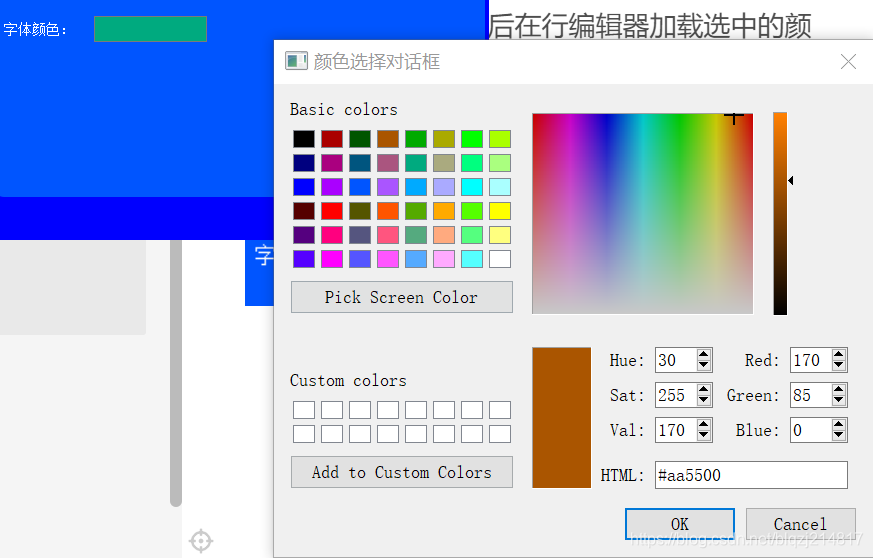Click the brightness value slider bar
This screenshot has width=873, height=558.
(x=780, y=213)
